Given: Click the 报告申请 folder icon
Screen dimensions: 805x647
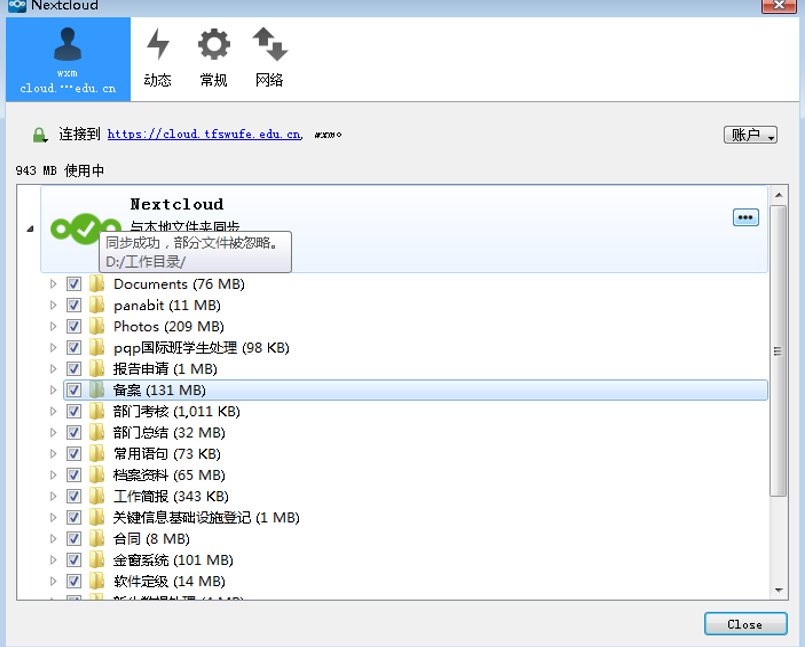Looking at the screenshot, I should 97,368.
